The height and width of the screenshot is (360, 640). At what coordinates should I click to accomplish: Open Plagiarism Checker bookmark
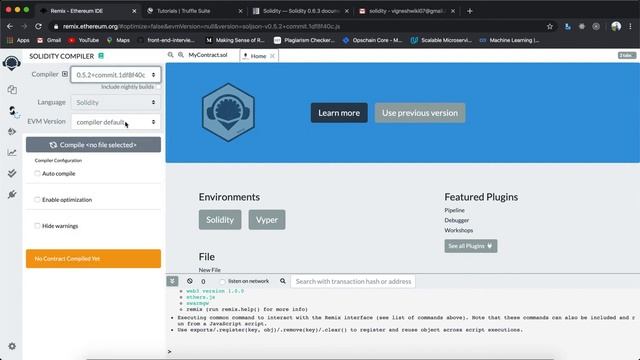(304, 40)
